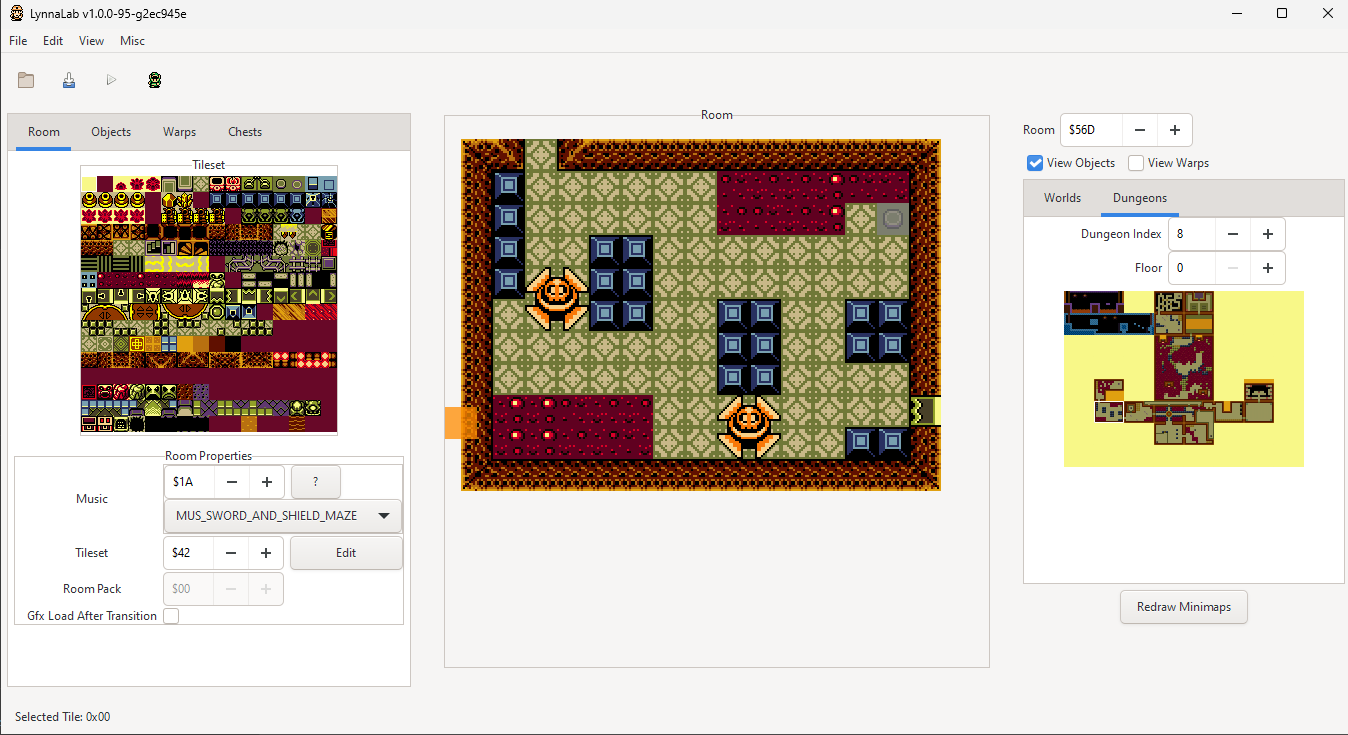Decrease the Tileset index

232,553
